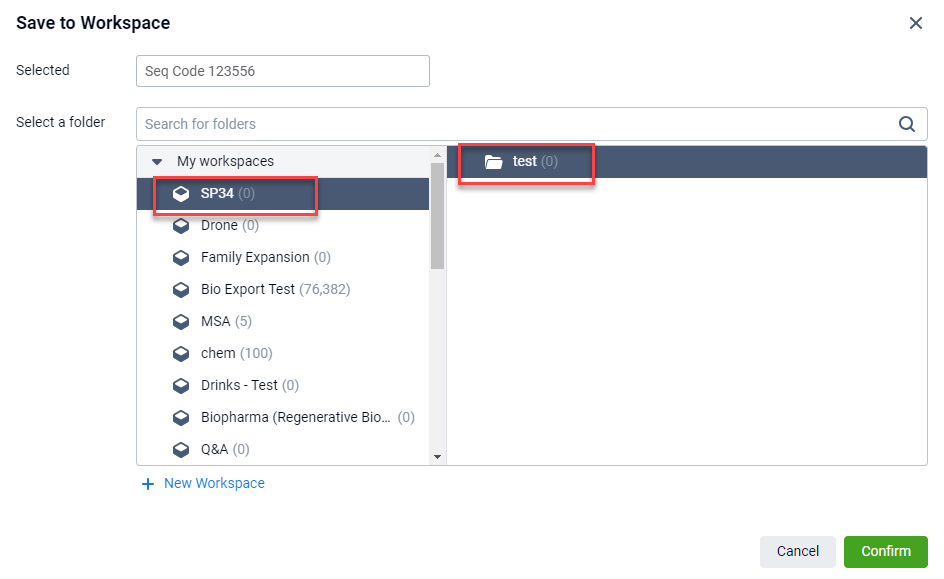Click the SP34 workspace cube icon
This screenshot has width=944, height=579.
pyautogui.click(x=181, y=194)
